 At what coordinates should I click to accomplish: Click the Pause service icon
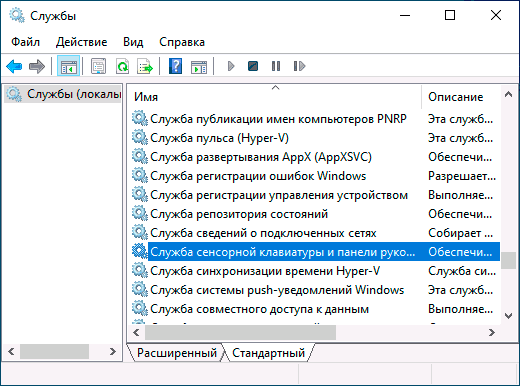[x=276, y=66]
